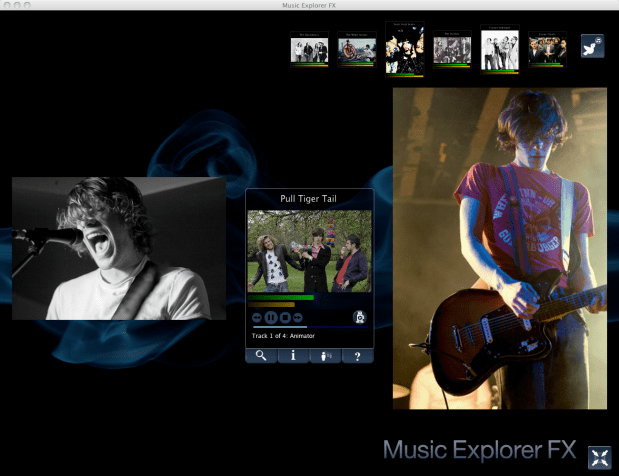
Task: Click the Twitter bird music icon
Action: click(592, 46)
